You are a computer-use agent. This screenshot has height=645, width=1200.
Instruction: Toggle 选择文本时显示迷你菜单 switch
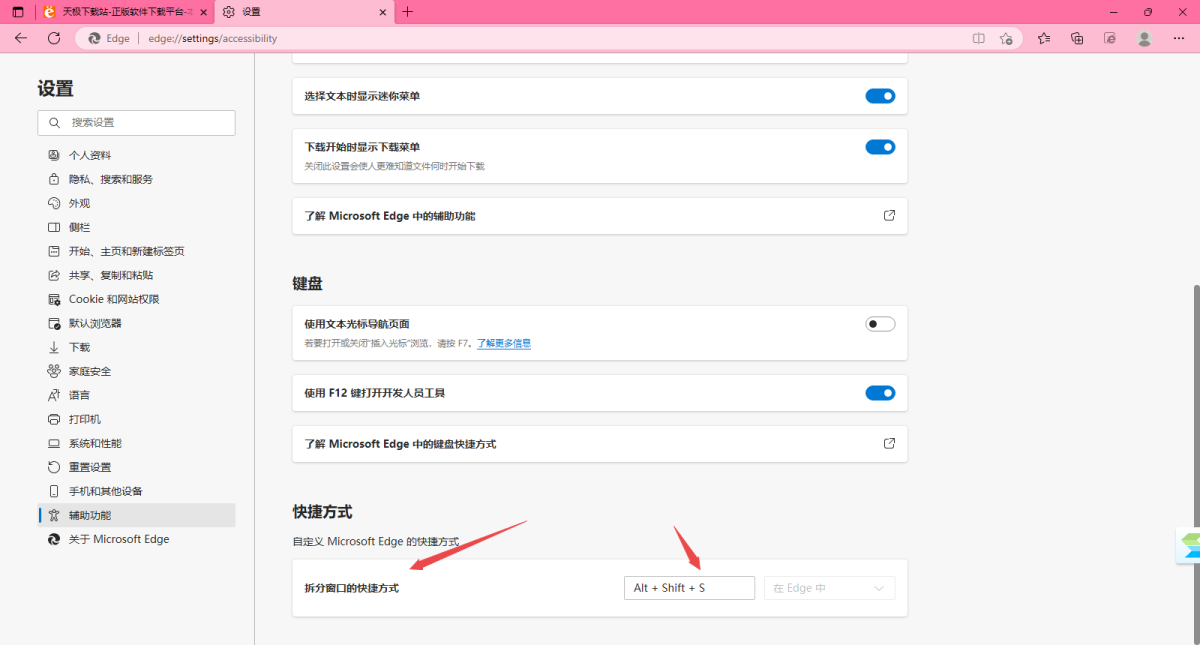880,95
